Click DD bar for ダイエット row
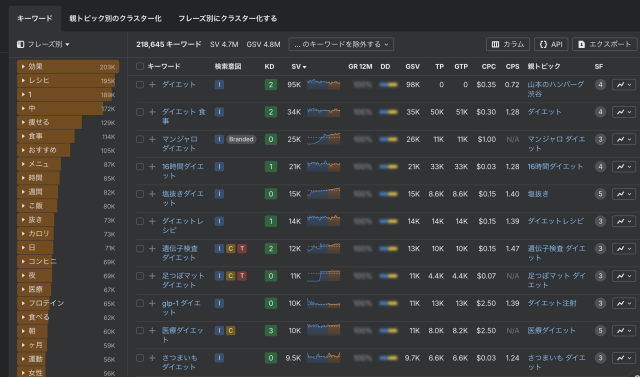Viewport: 640px width, 377px height. [x=388, y=85]
